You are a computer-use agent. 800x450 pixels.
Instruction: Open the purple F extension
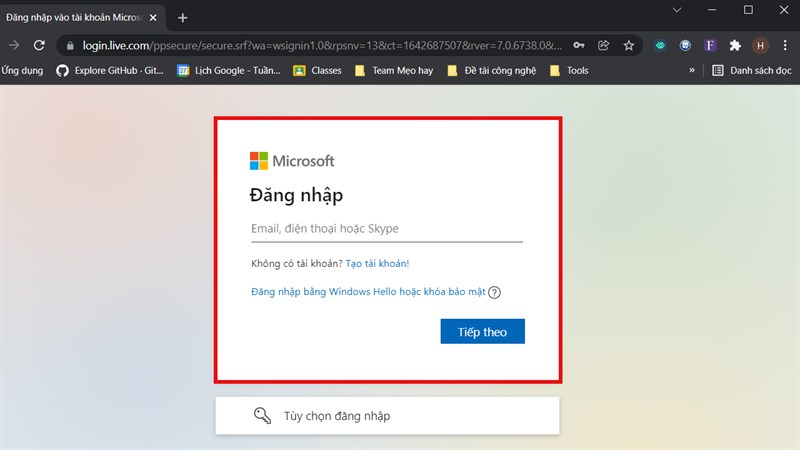click(x=710, y=45)
